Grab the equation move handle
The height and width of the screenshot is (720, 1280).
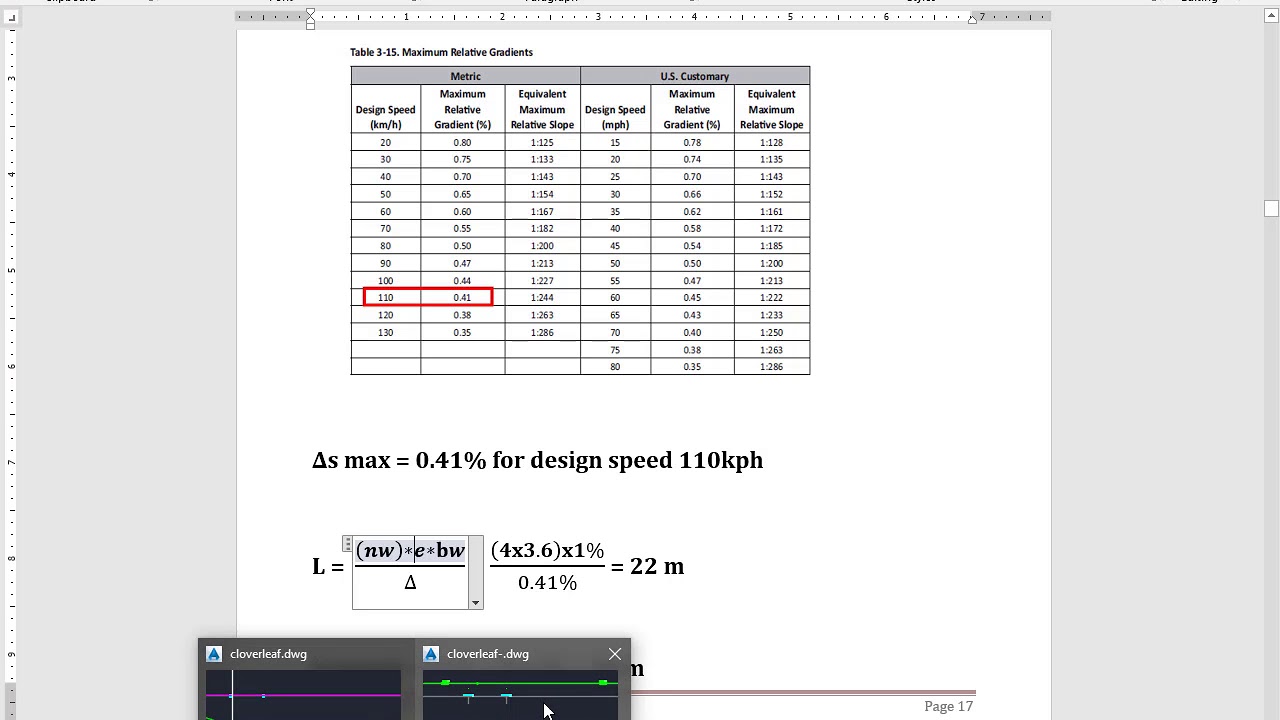[347, 545]
